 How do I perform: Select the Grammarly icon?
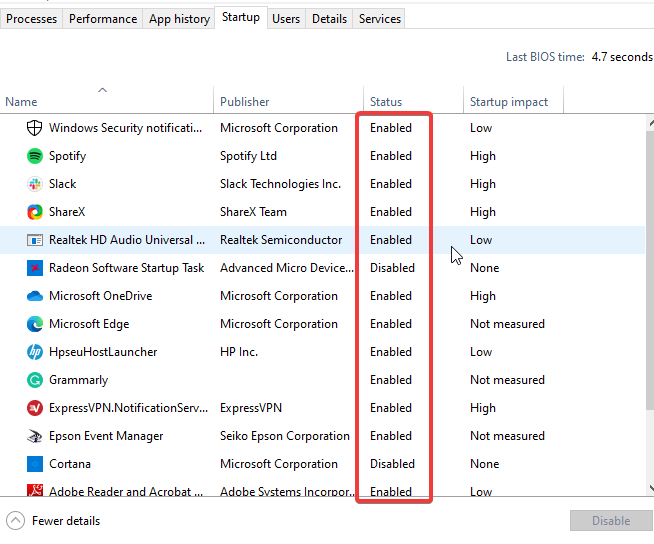[35, 380]
